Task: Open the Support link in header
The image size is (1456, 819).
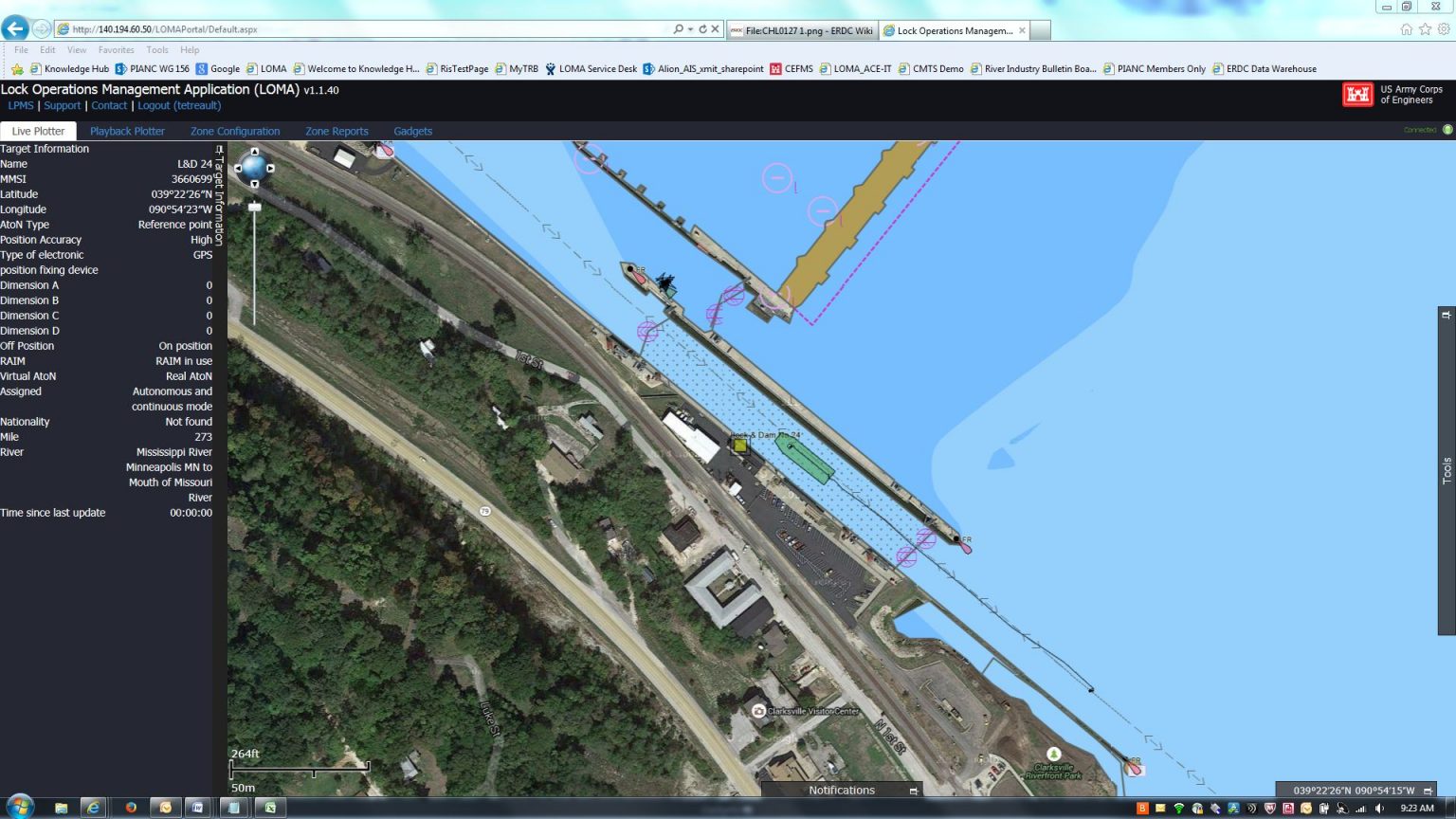Action: pyautogui.click(x=63, y=106)
